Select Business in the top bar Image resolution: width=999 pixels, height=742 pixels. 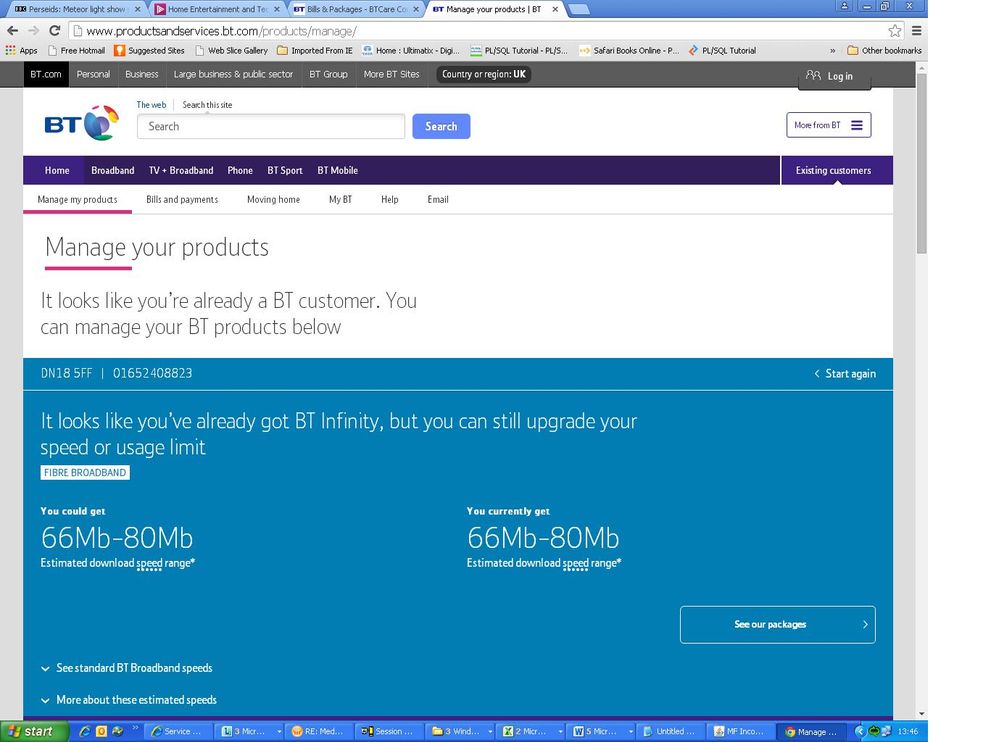pyautogui.click(x=141, y=74)
